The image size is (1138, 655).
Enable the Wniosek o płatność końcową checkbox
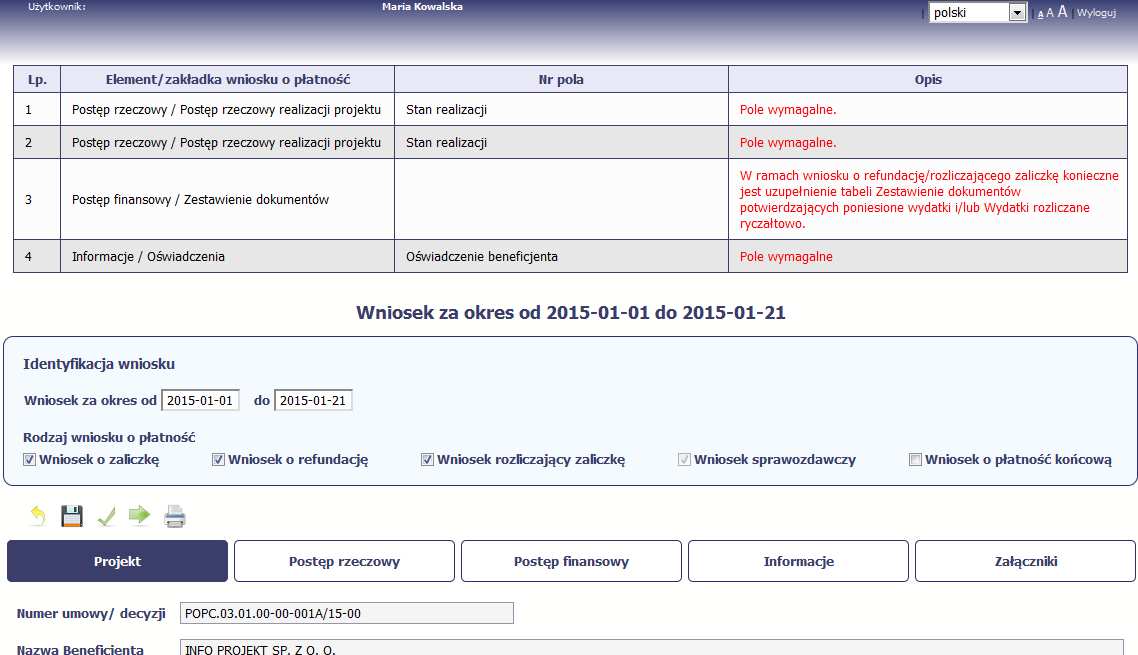[915, 460]
